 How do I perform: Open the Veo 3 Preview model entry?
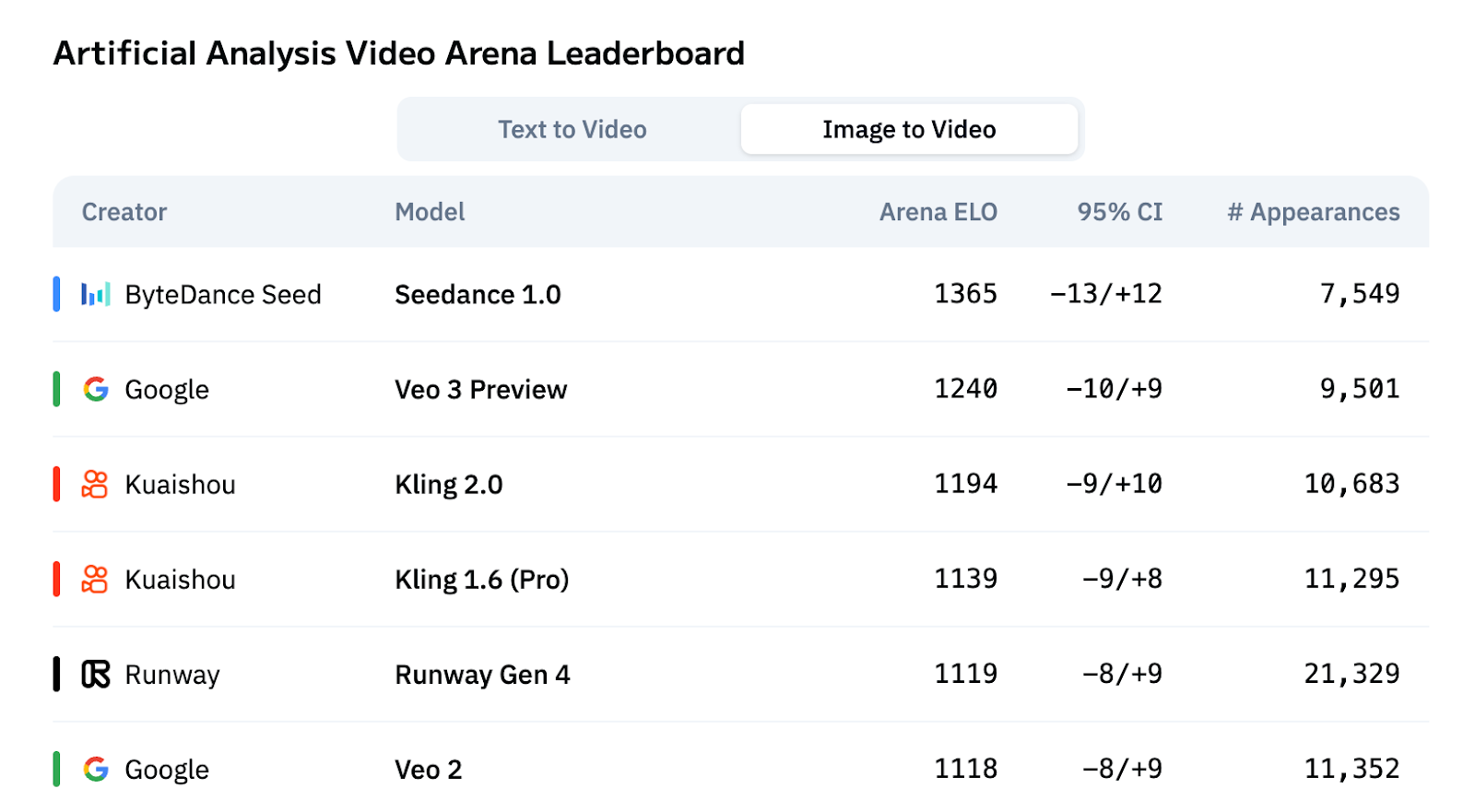480,389
